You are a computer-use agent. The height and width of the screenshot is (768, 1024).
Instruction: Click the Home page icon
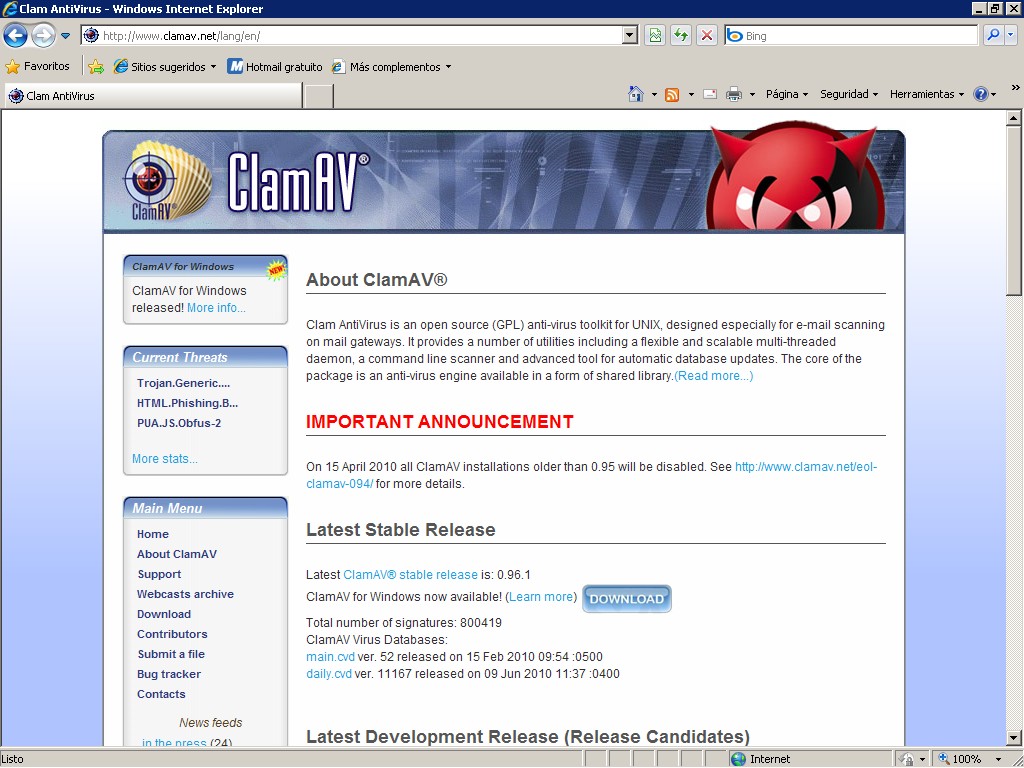click(635, 94)
